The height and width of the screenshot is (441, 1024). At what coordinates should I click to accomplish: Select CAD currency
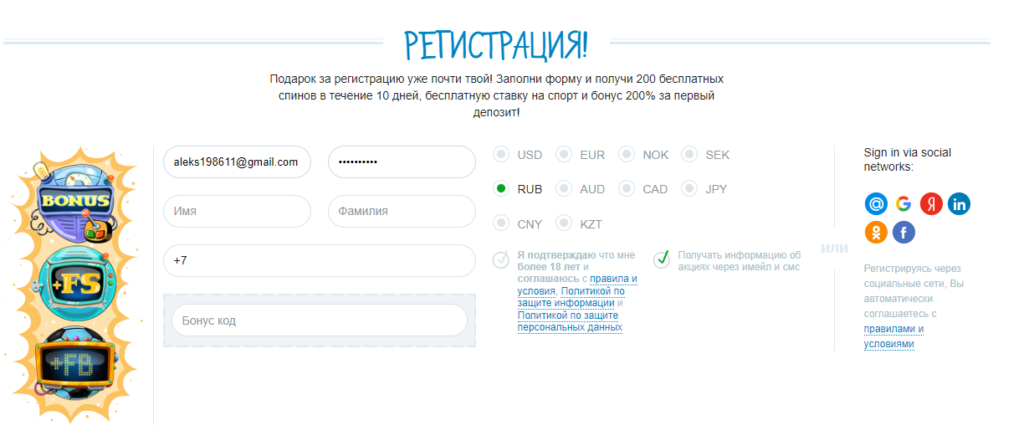point(626,189)
